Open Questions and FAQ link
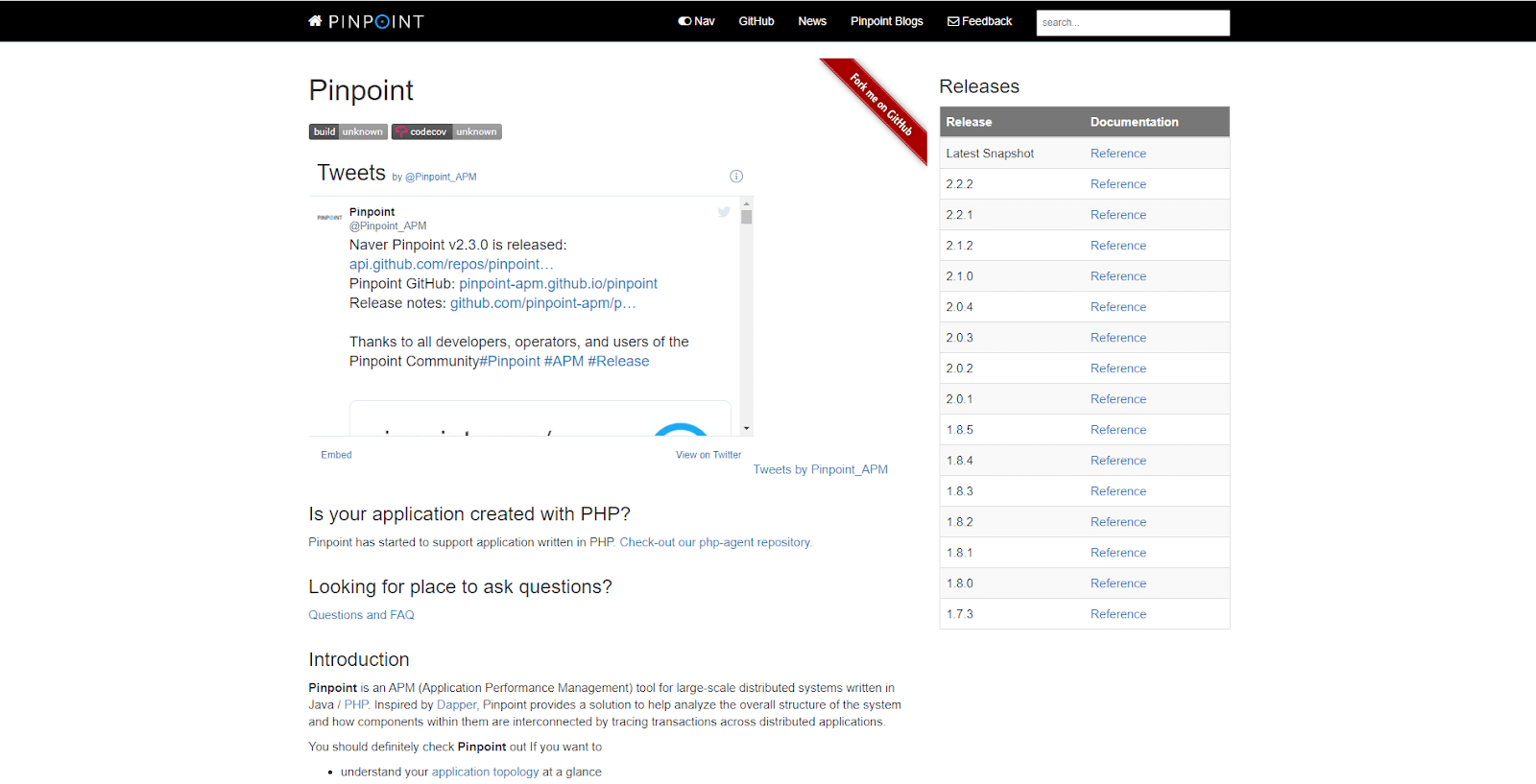This screenshot has height=784, width=1536. pos(361,615)
